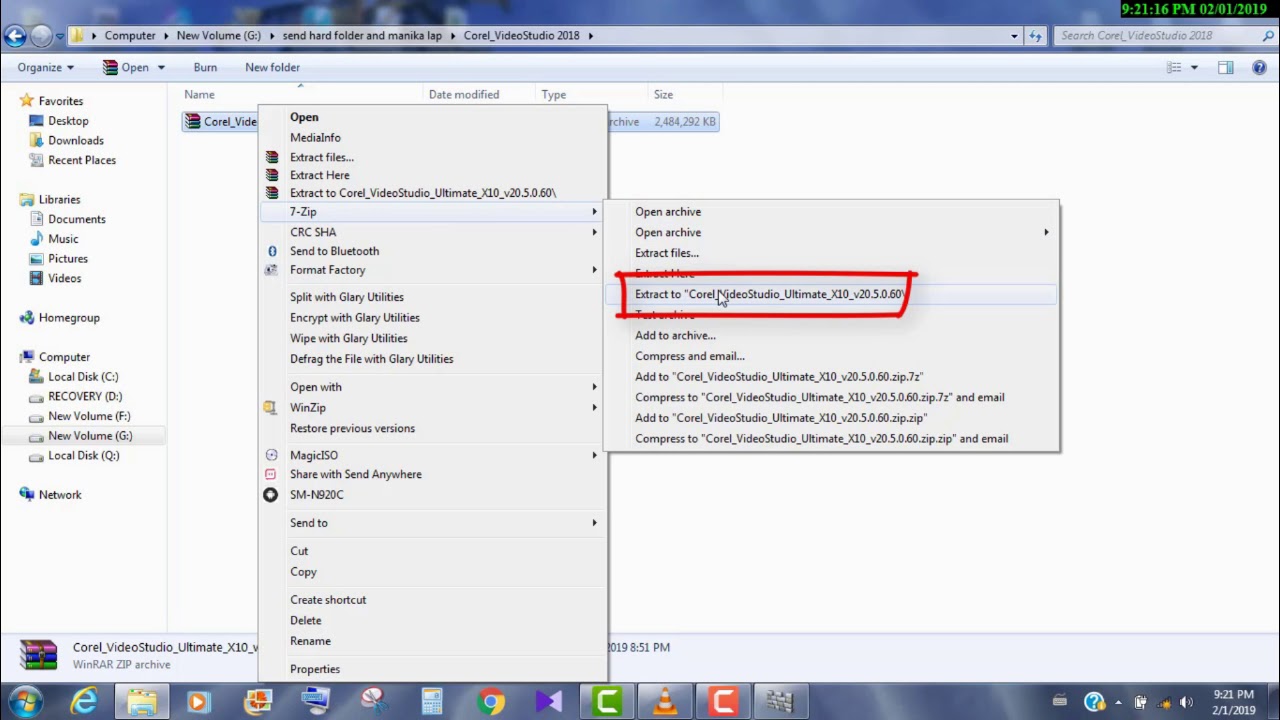Select Local Disk (C:) in navigation pane

click(x=83, y=377)
